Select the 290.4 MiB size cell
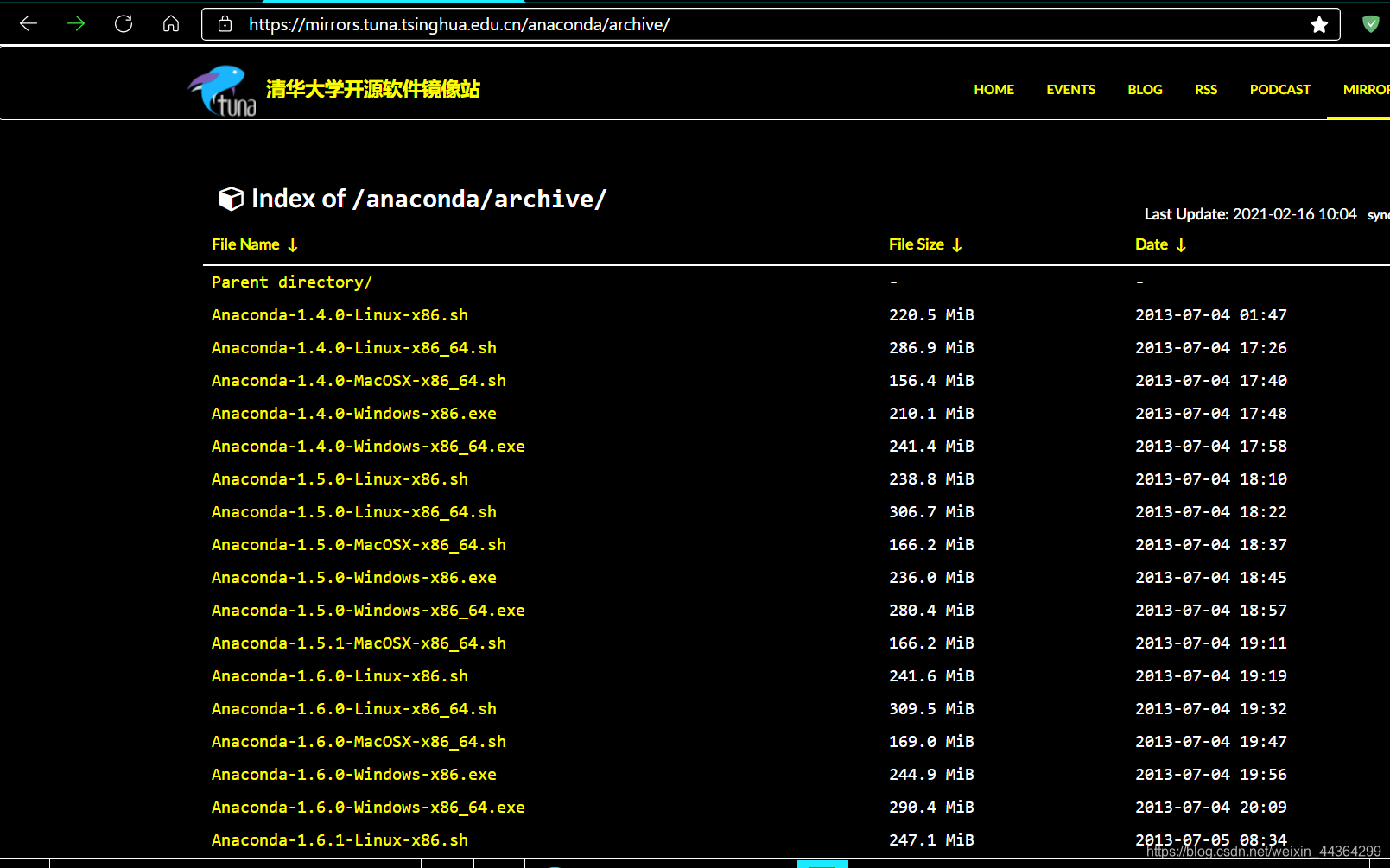The width and height of the screenshot is (1390, 868). point(931,808)
